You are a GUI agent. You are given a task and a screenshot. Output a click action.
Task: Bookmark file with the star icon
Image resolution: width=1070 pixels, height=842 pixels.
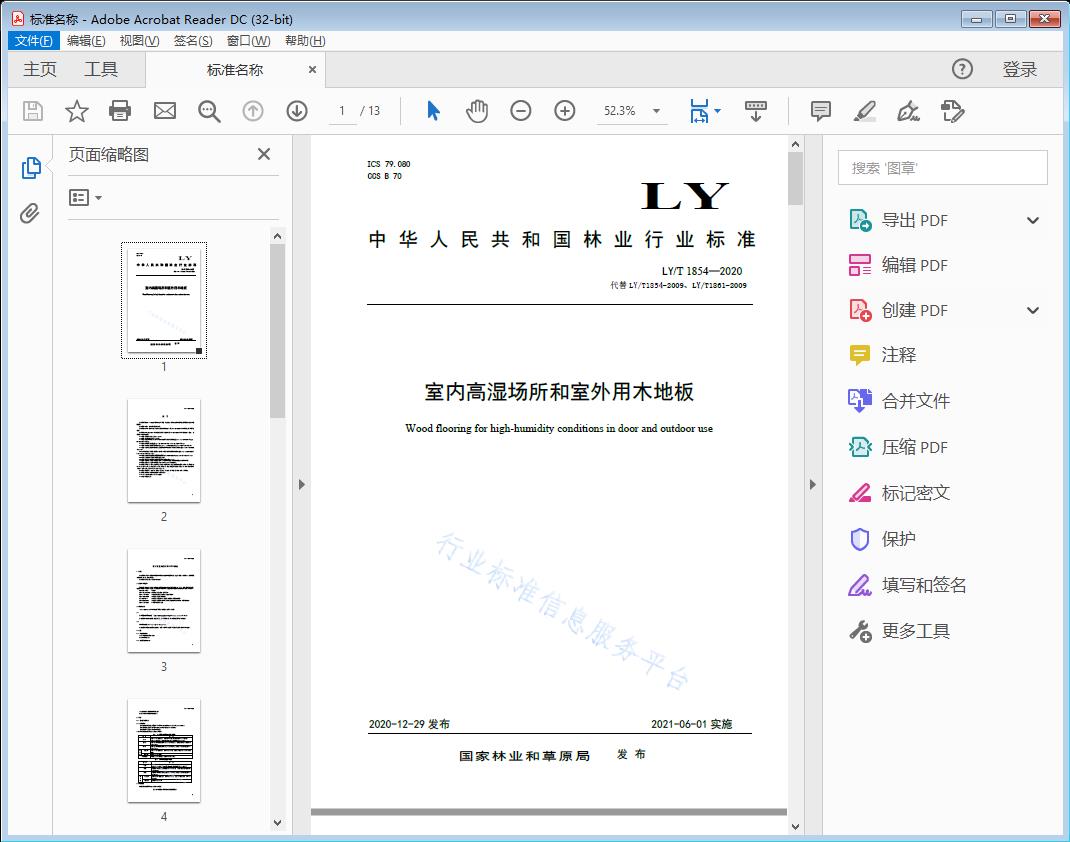(x=77, y=111)
